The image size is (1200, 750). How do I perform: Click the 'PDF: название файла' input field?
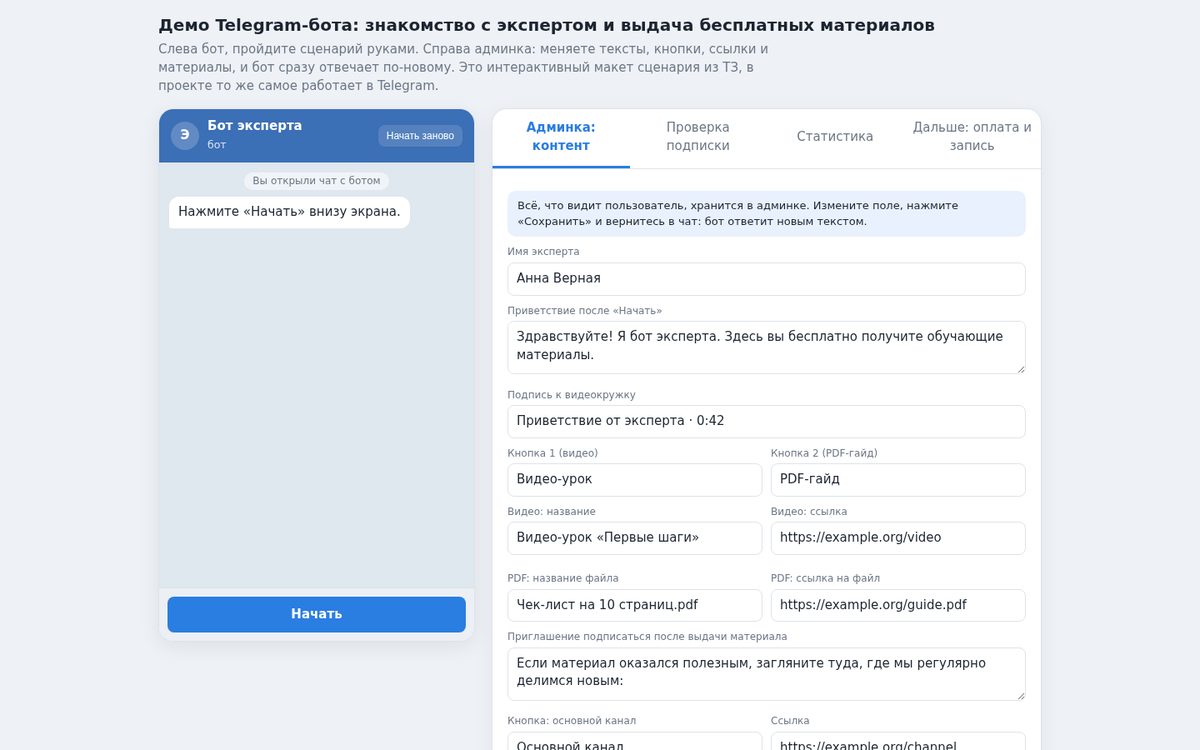[x=635, y=605]
